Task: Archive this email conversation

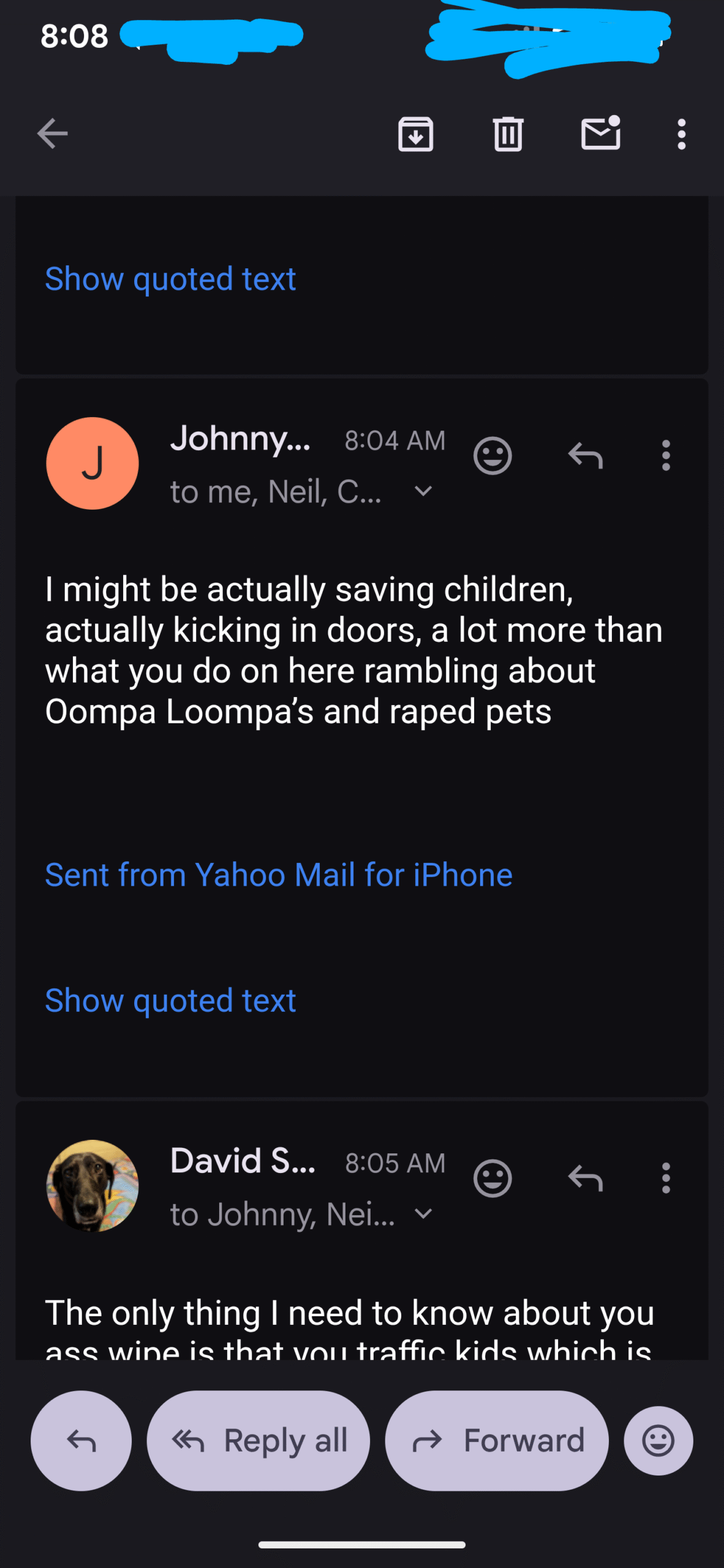Action: click(x=416, y=134)
